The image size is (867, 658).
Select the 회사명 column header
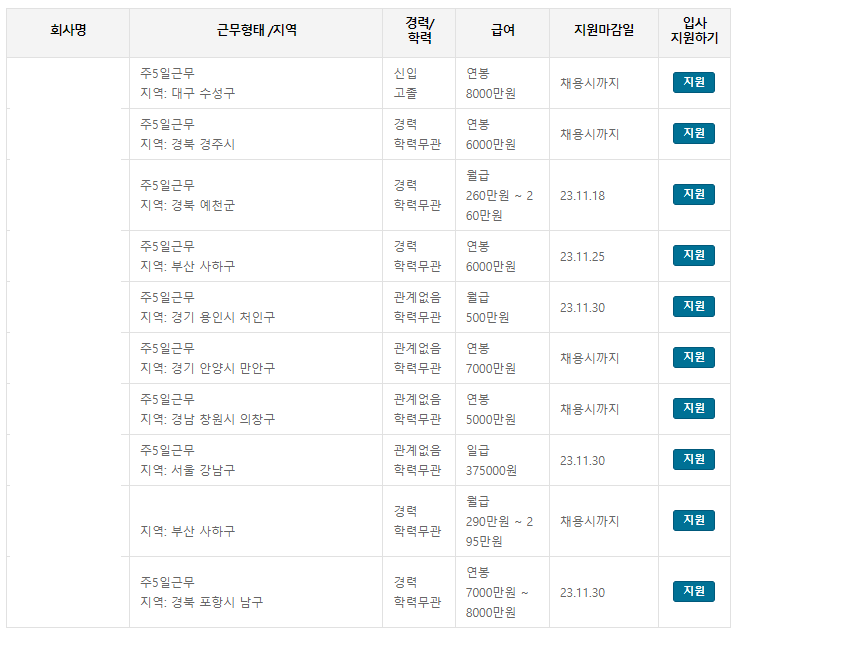click(x=68, y=33)
